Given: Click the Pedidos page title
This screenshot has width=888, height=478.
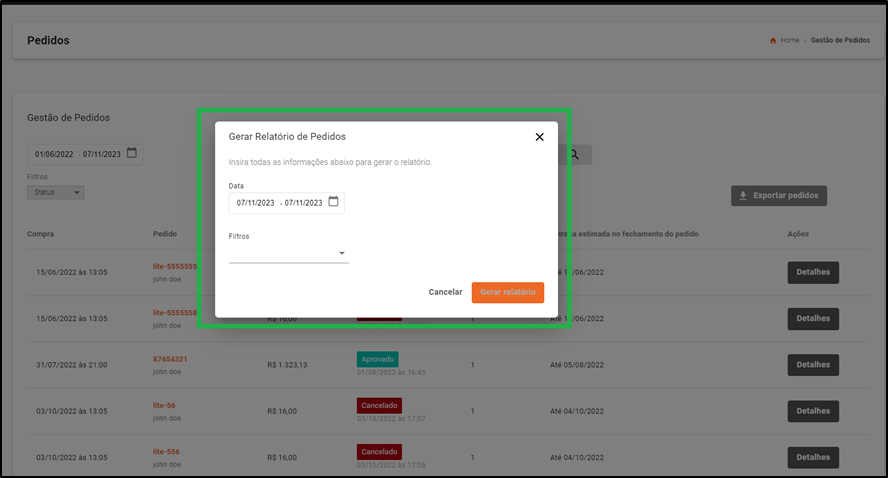Looking at the screenshot, I should pos(48,41).
